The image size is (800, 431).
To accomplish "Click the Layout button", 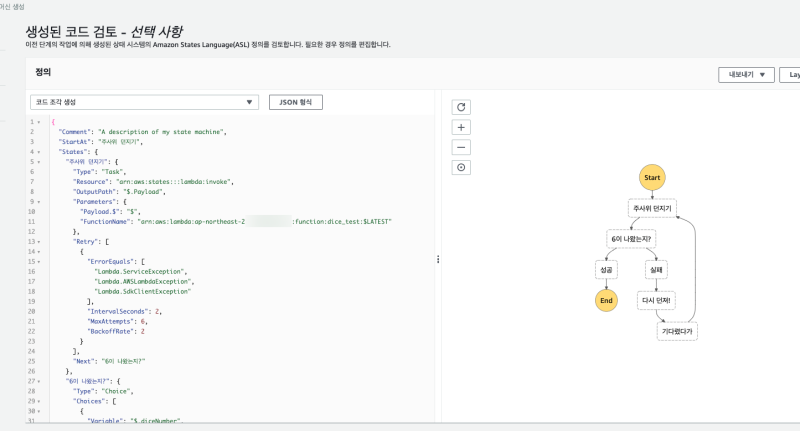I will click(x=790, y=74).
